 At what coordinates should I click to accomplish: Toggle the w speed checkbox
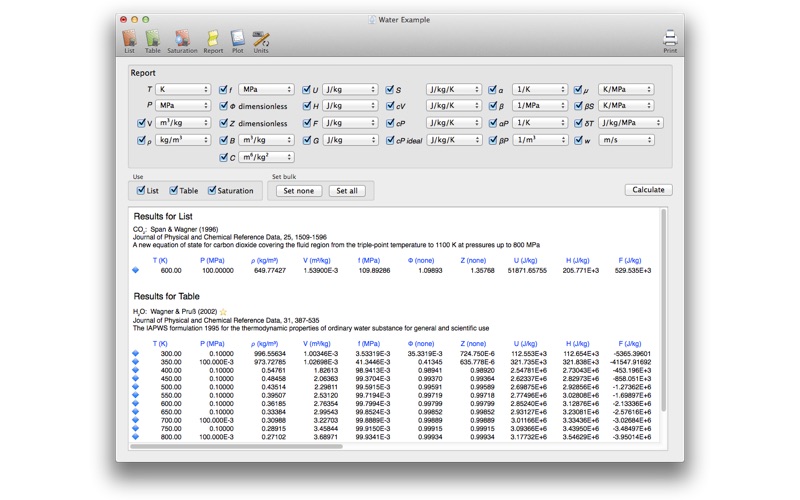point(578,140)
